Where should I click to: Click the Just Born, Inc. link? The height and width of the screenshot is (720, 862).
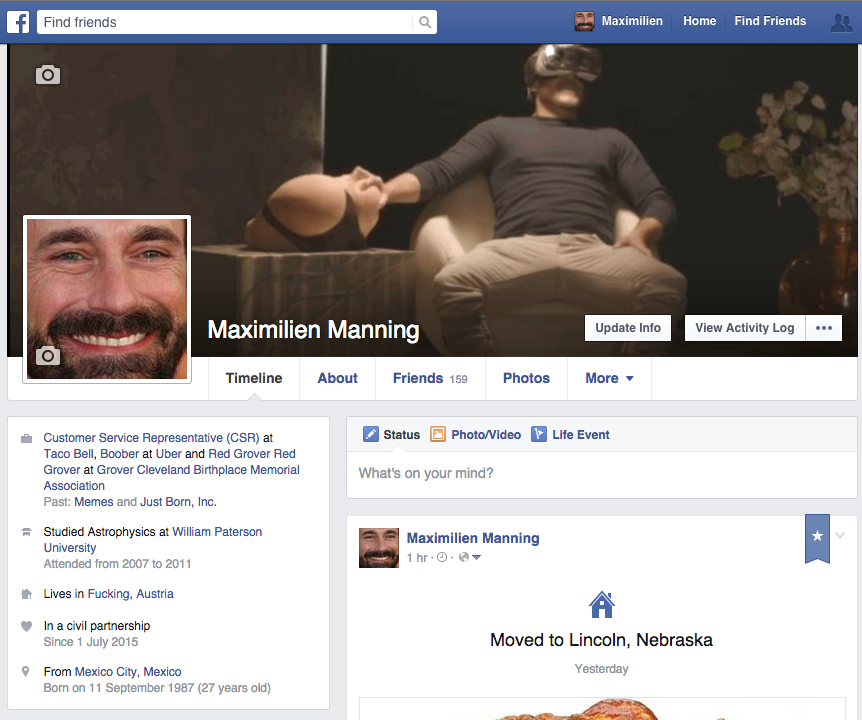coord(178,502)
